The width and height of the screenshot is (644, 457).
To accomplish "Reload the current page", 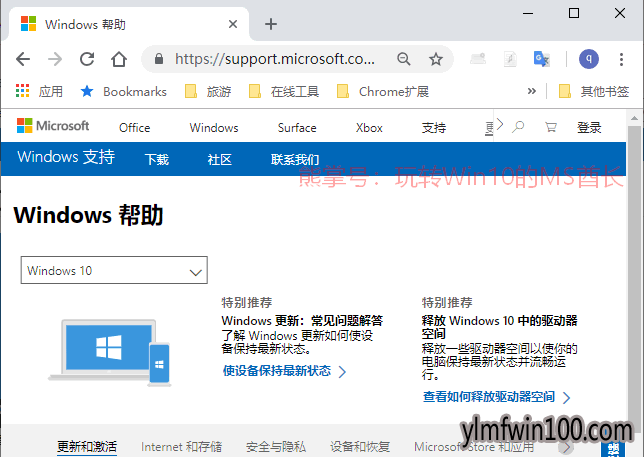I will coord(87,60).
